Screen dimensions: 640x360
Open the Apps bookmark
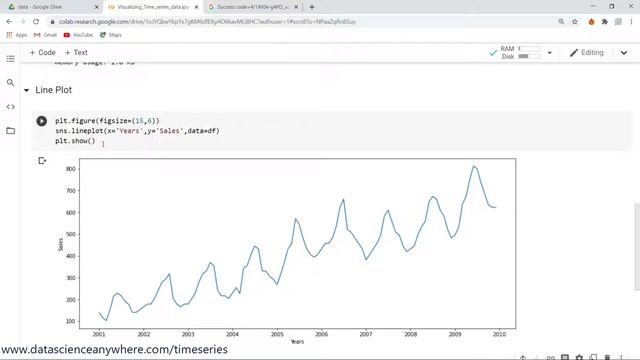pyautogui.click(x=17, y=35)
